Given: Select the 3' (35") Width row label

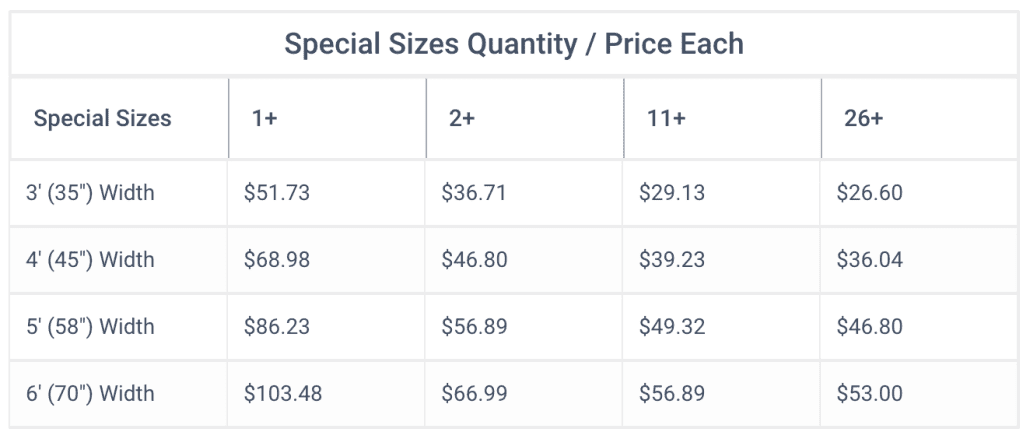Looking at the screenshot, I should (x=90, y=192).
